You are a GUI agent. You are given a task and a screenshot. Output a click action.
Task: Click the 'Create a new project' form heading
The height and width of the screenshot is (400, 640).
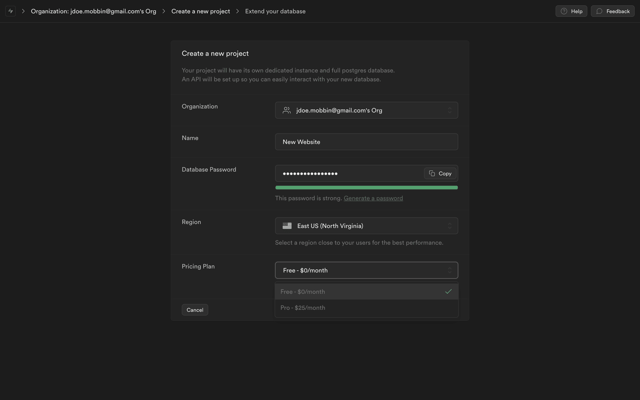[215, 53]
